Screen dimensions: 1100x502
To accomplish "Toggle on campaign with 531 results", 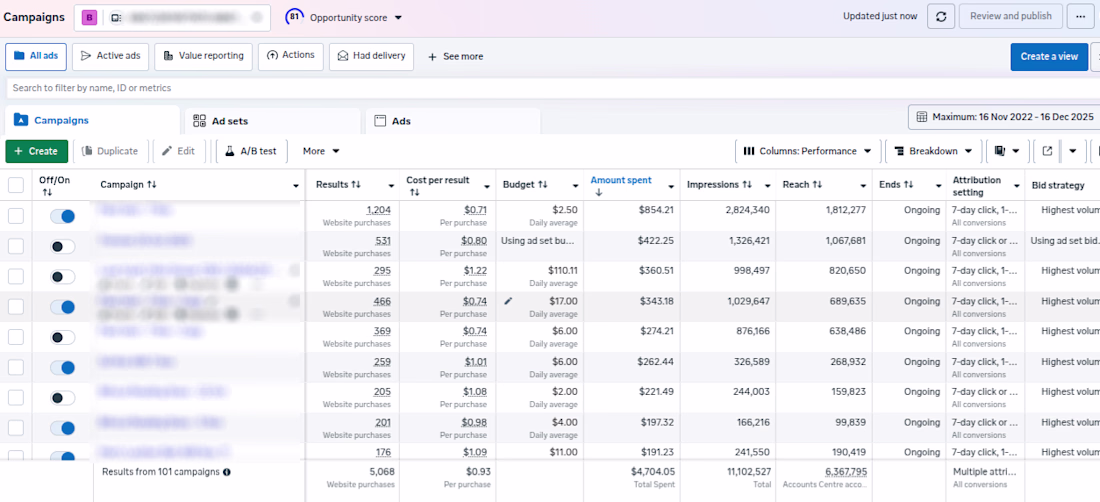I will pyautogui.click(x=62, y=247).
